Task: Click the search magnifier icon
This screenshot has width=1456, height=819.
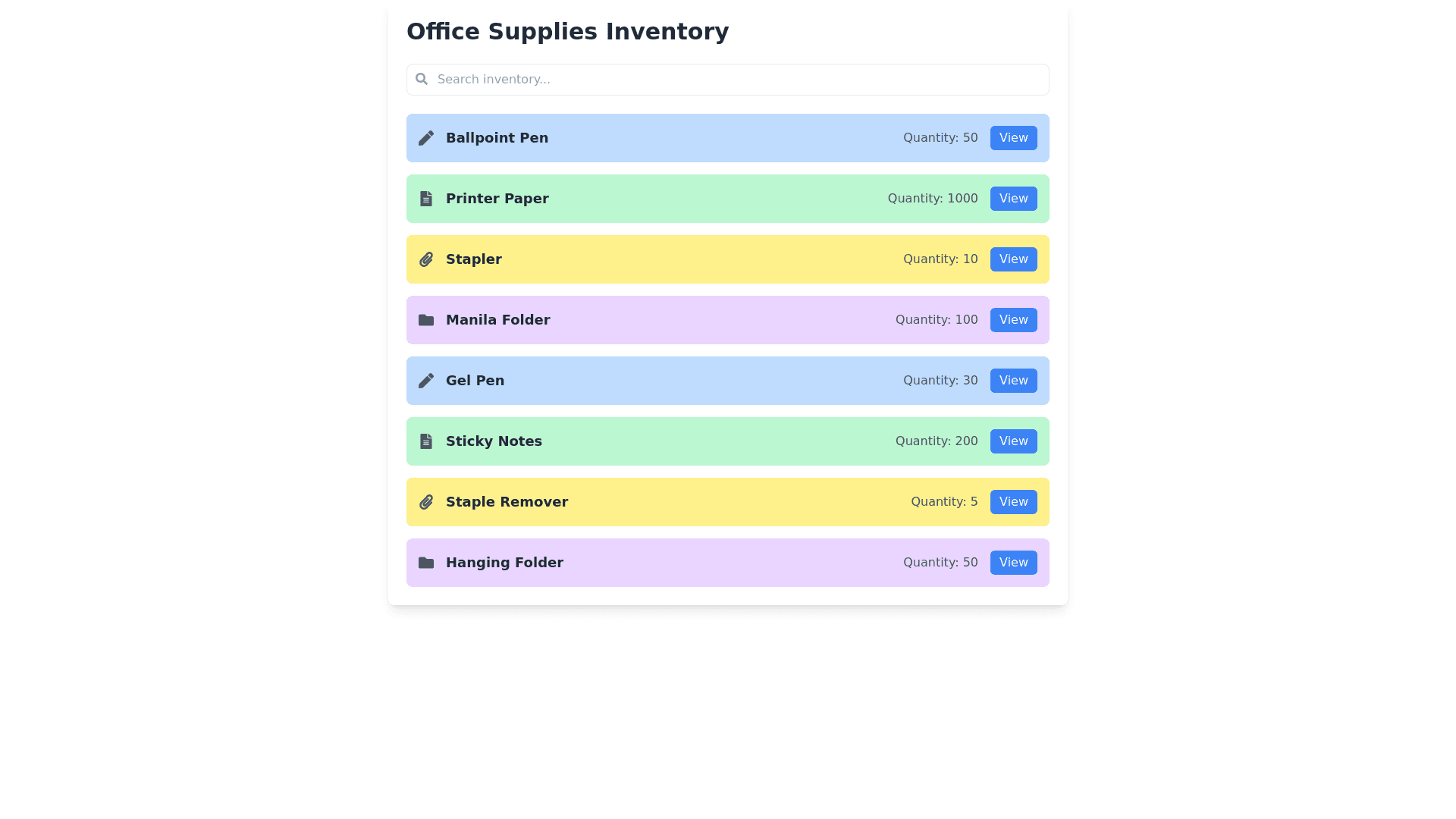Action: point(422,79)
